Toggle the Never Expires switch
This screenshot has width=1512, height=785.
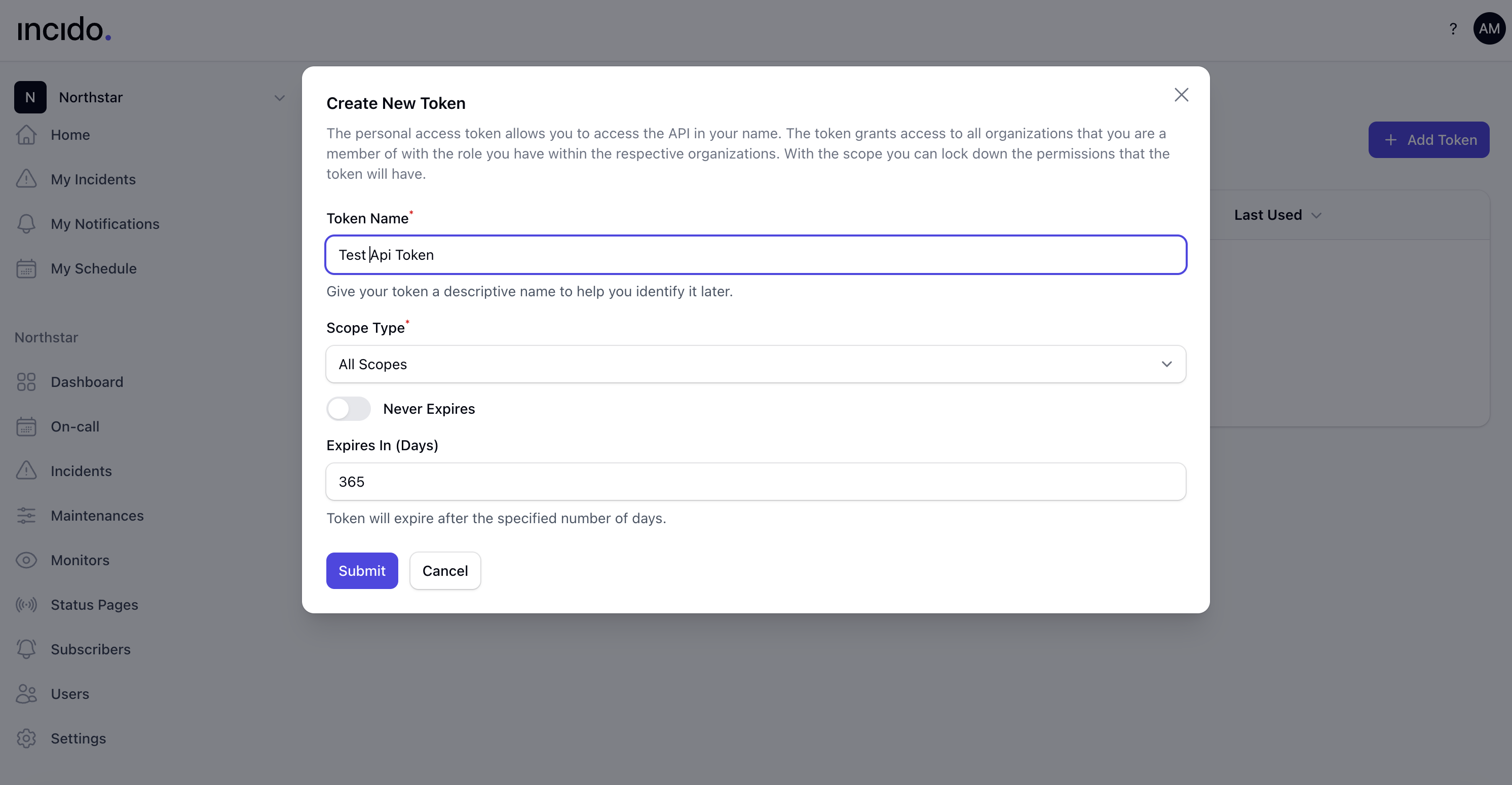coord(349,409)
